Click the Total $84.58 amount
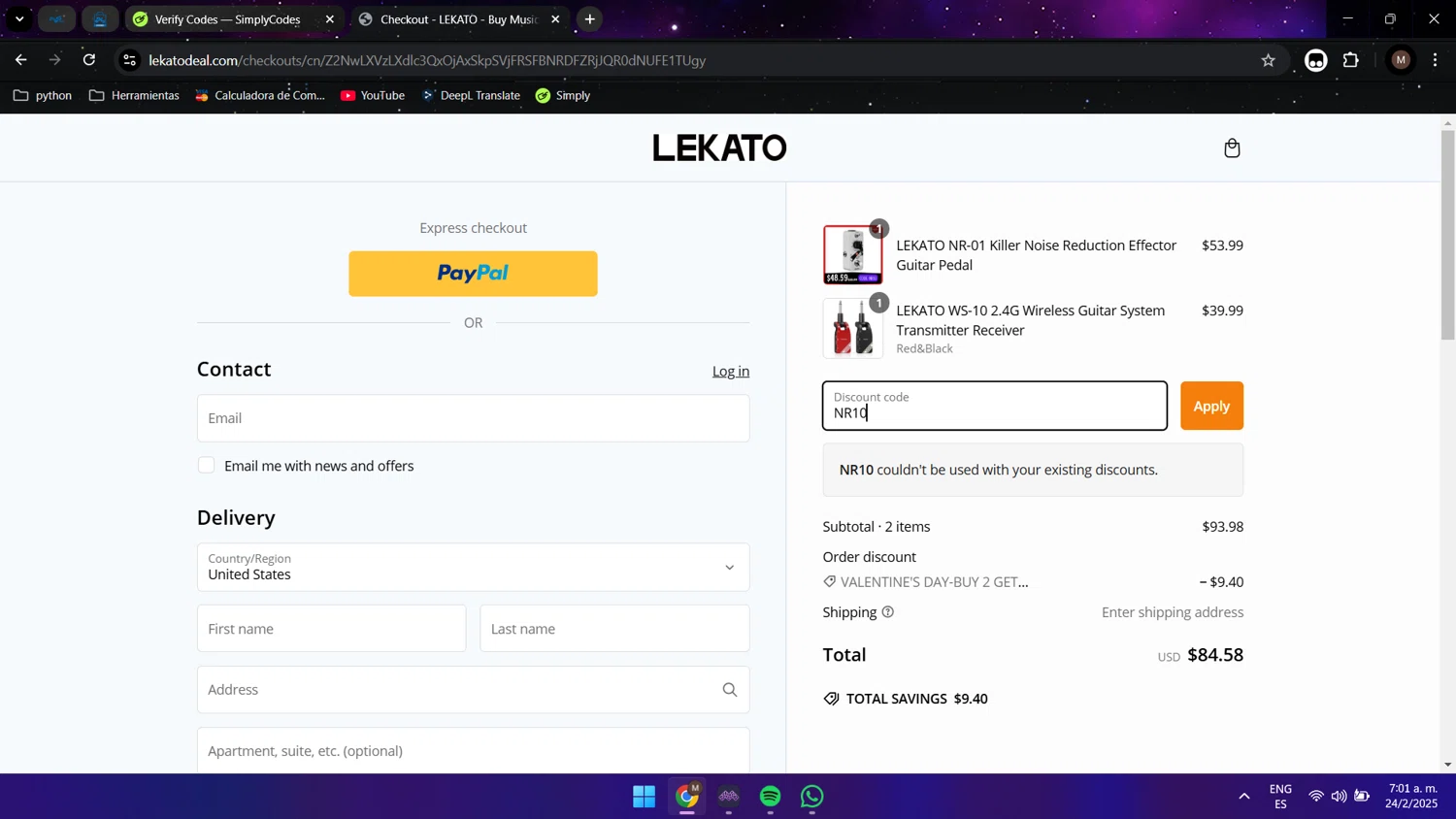This screenshot has height=819, width=1456. (x=1215, y=655)
